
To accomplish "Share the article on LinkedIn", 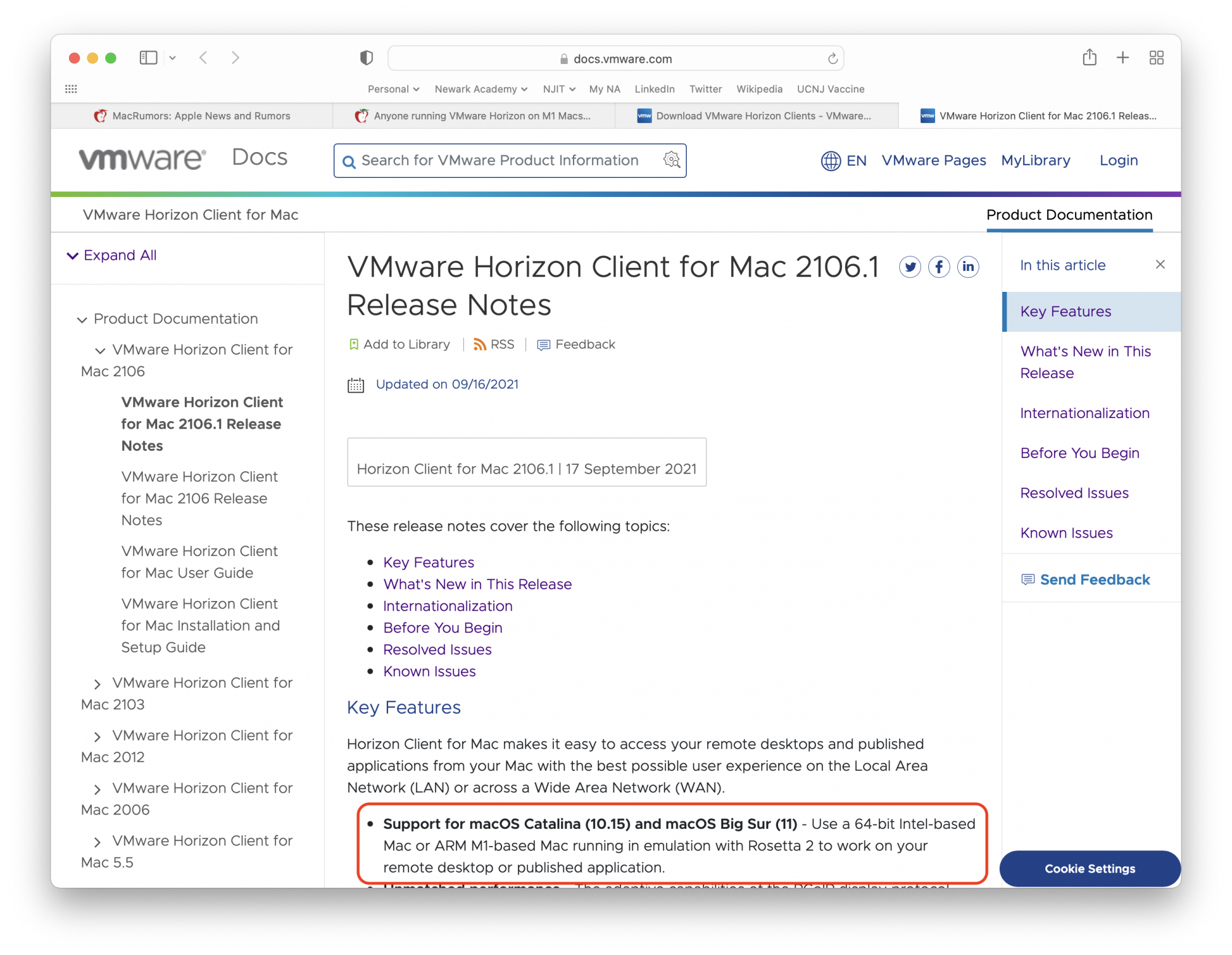I will pyautogui.click(x=968, y=267).
